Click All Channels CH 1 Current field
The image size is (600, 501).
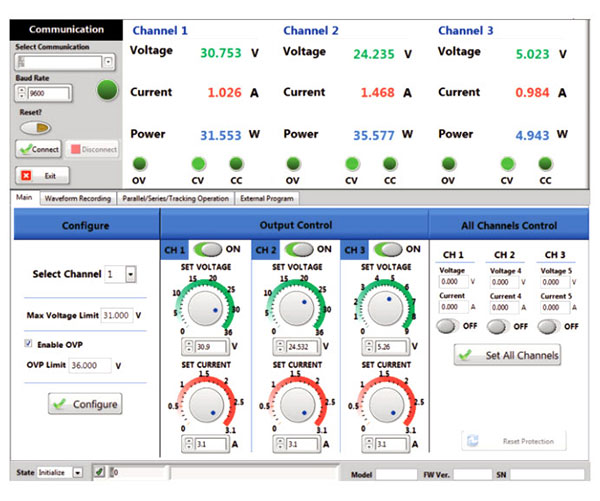(453, 307)
